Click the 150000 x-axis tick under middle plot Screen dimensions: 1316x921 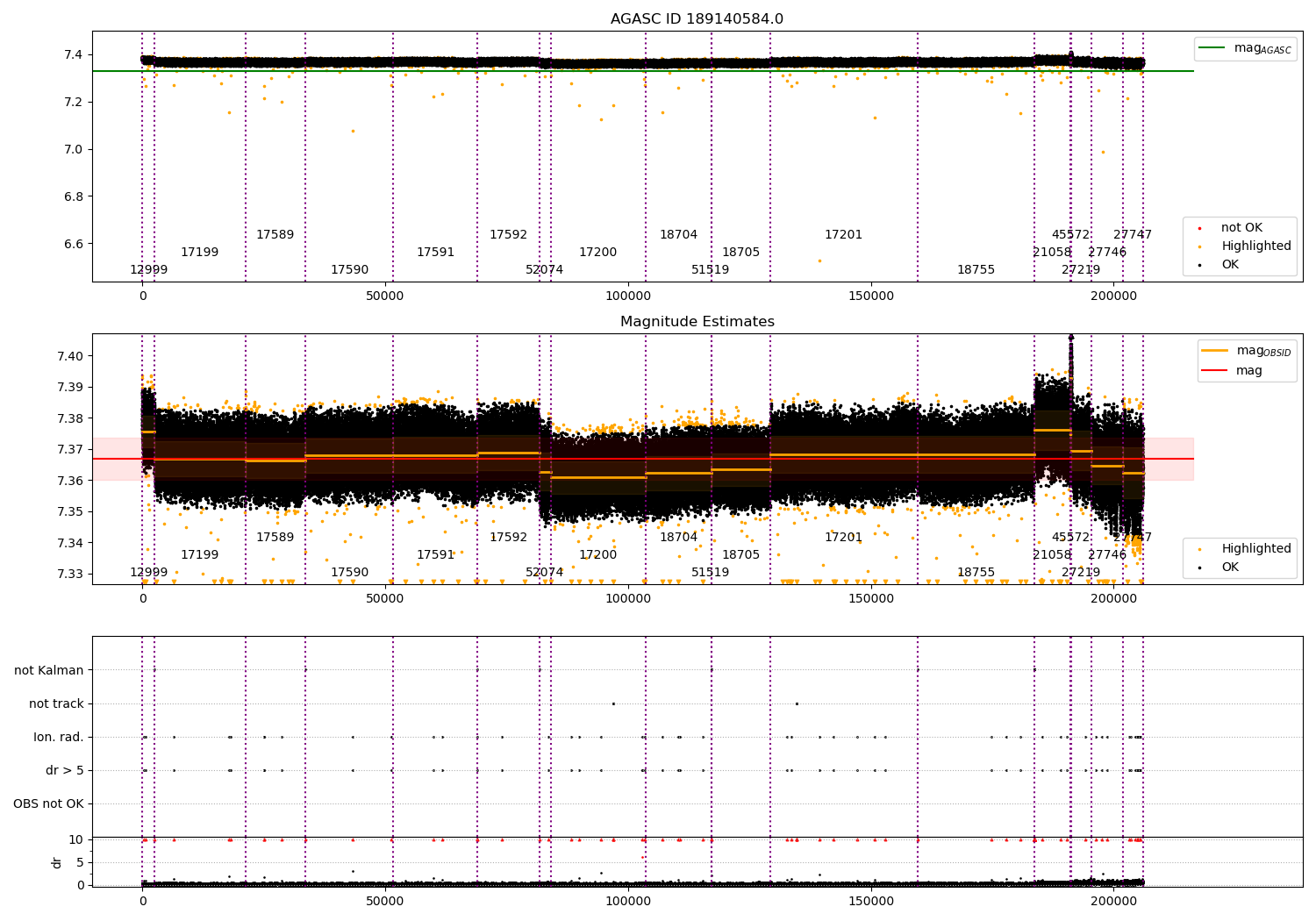point(870,599)
